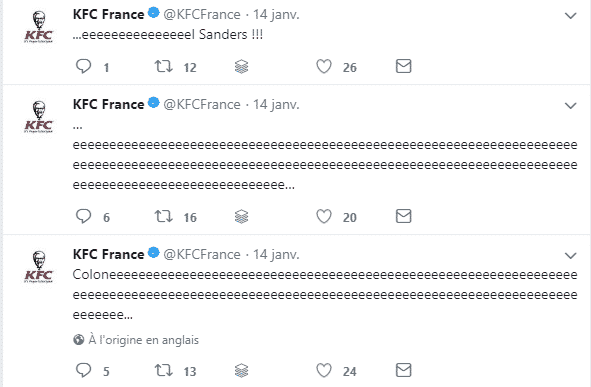
Task: Send 'Sanders !!!' tweet via direct message
Action: click(x=403, y=66)
